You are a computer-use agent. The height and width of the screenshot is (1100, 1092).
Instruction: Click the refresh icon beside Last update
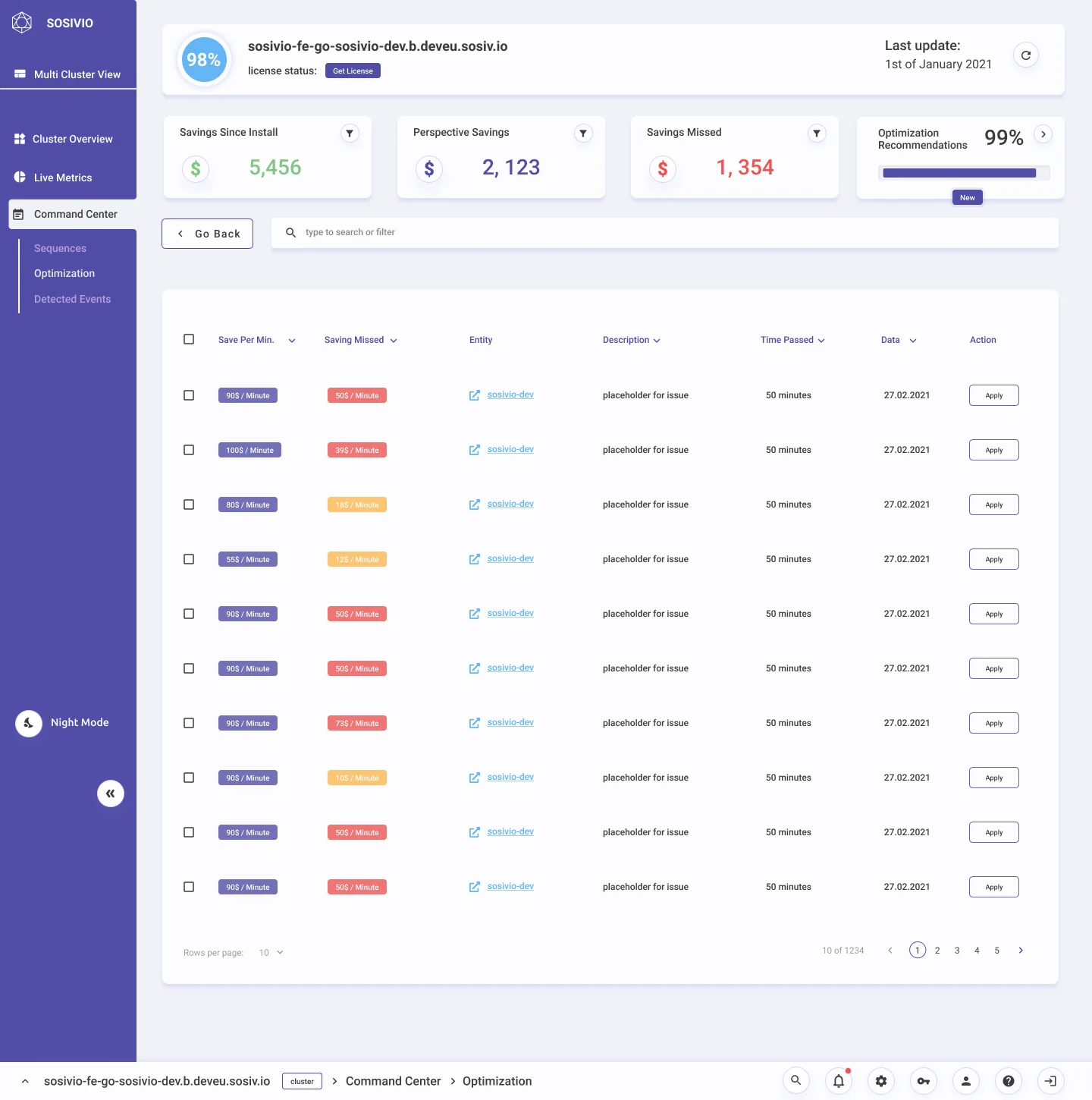[x=1025, y=55]
